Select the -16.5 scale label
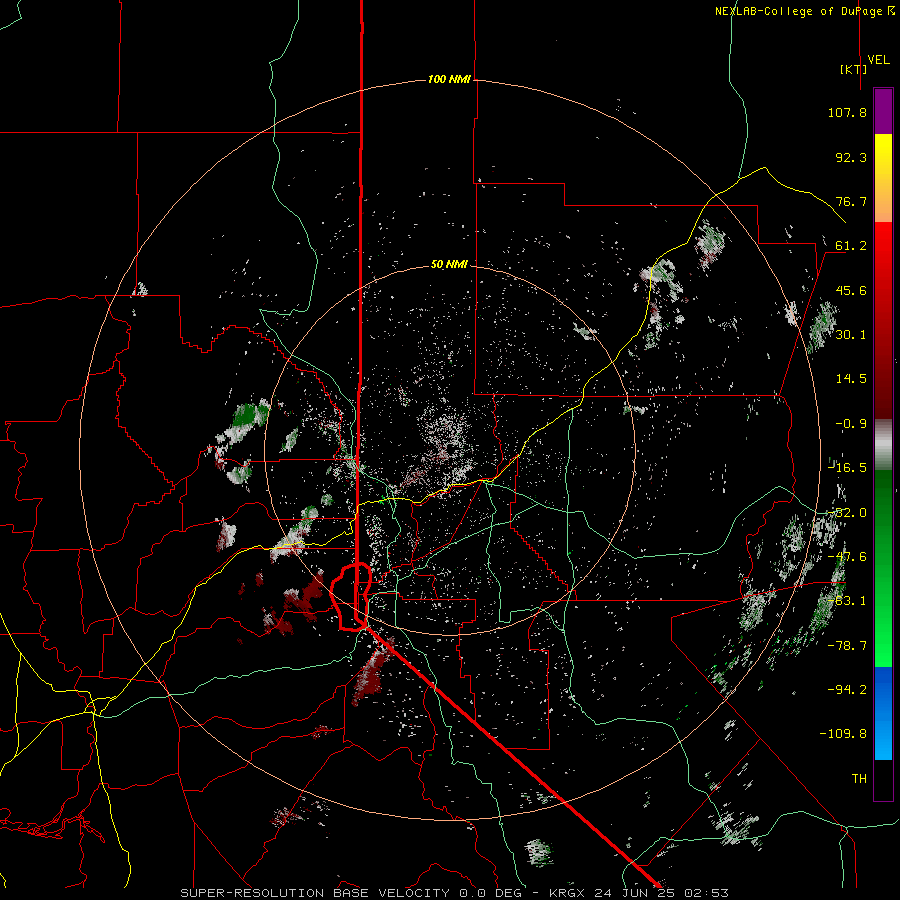Image resolution: width=900 pixels, height=900 pixels. [x=847, y=468]
